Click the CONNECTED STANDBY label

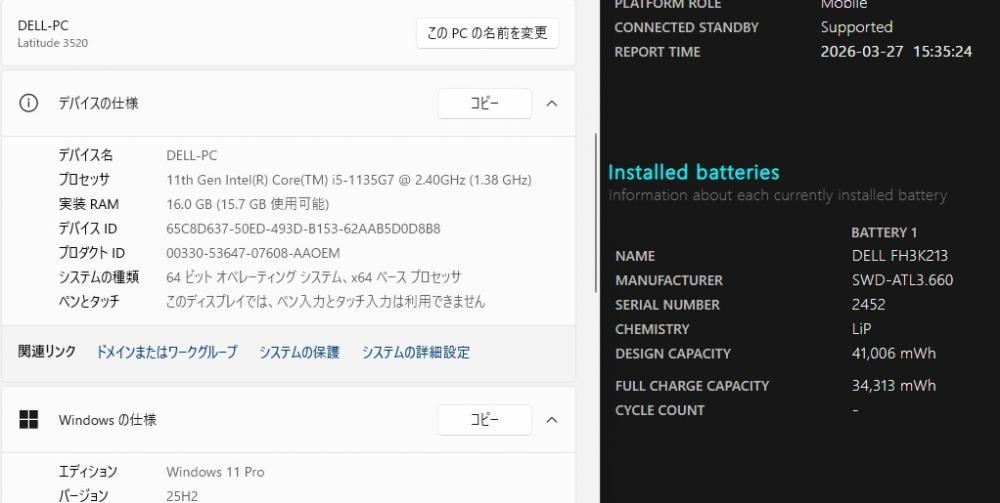point(686,27)
